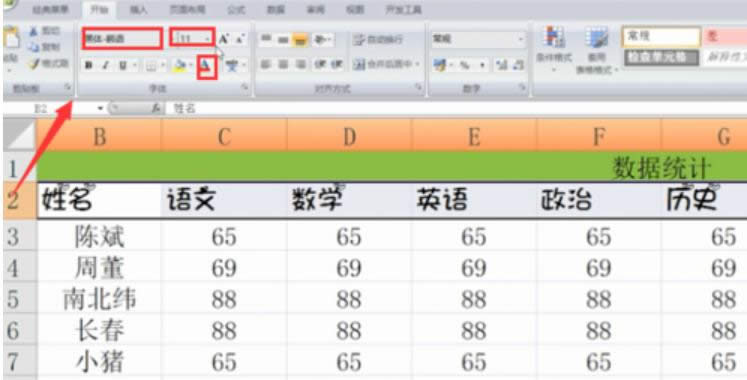Screen dimensions: 747x380
Task: Switch to the 开发工具 (Developer) tab
Action: 404,9
